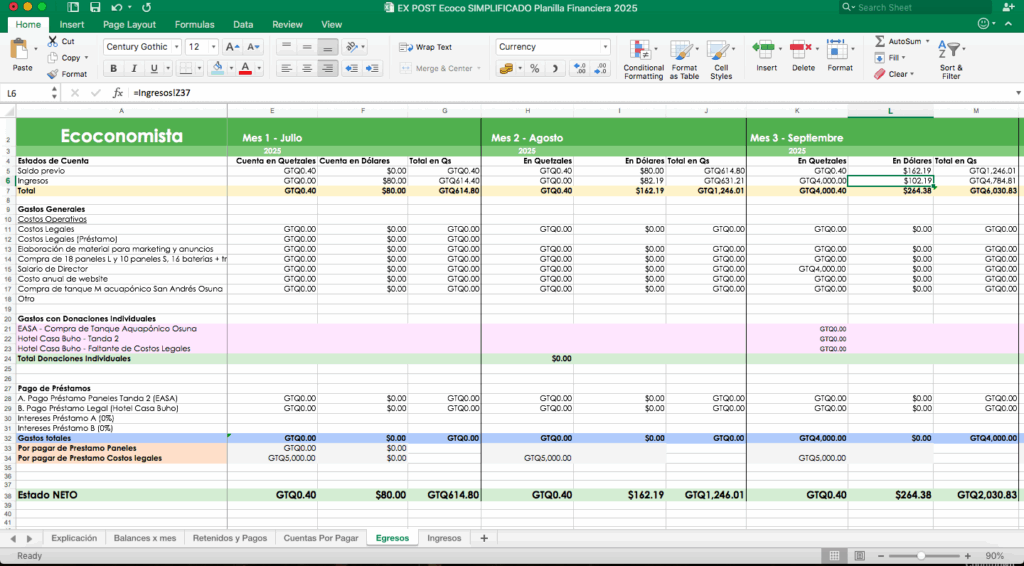Viewport: 1024px width, 566px height.
Task: Click the Sort & Filter icon
Action: pos(951,50)
